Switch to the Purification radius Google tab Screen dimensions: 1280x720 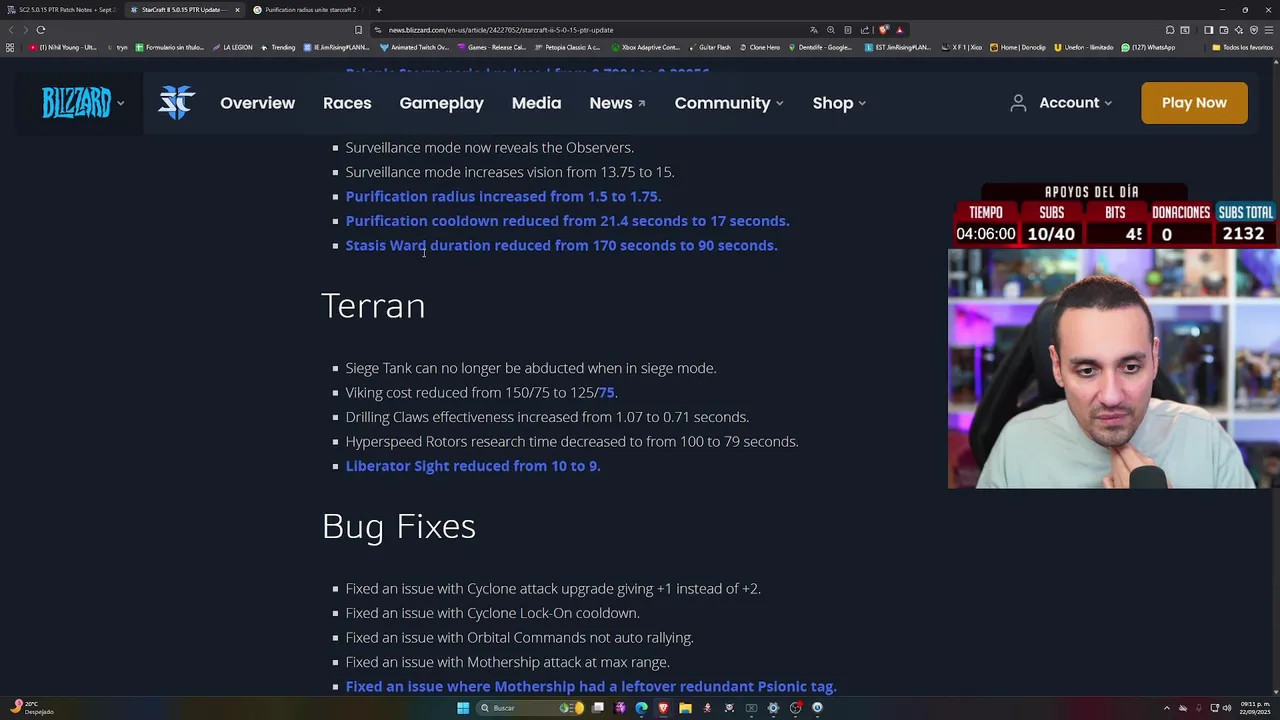[308, 10]
